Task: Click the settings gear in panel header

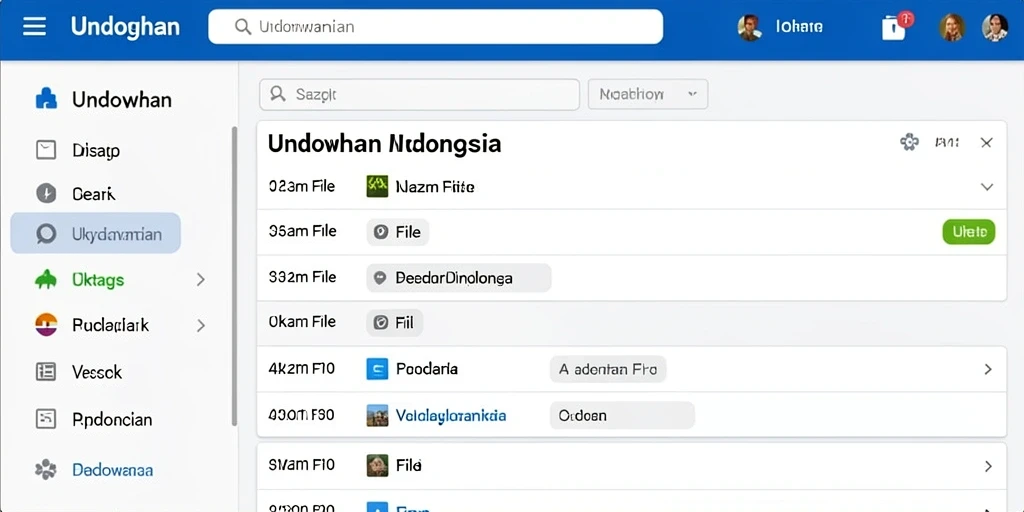Action: click(909, 142)
